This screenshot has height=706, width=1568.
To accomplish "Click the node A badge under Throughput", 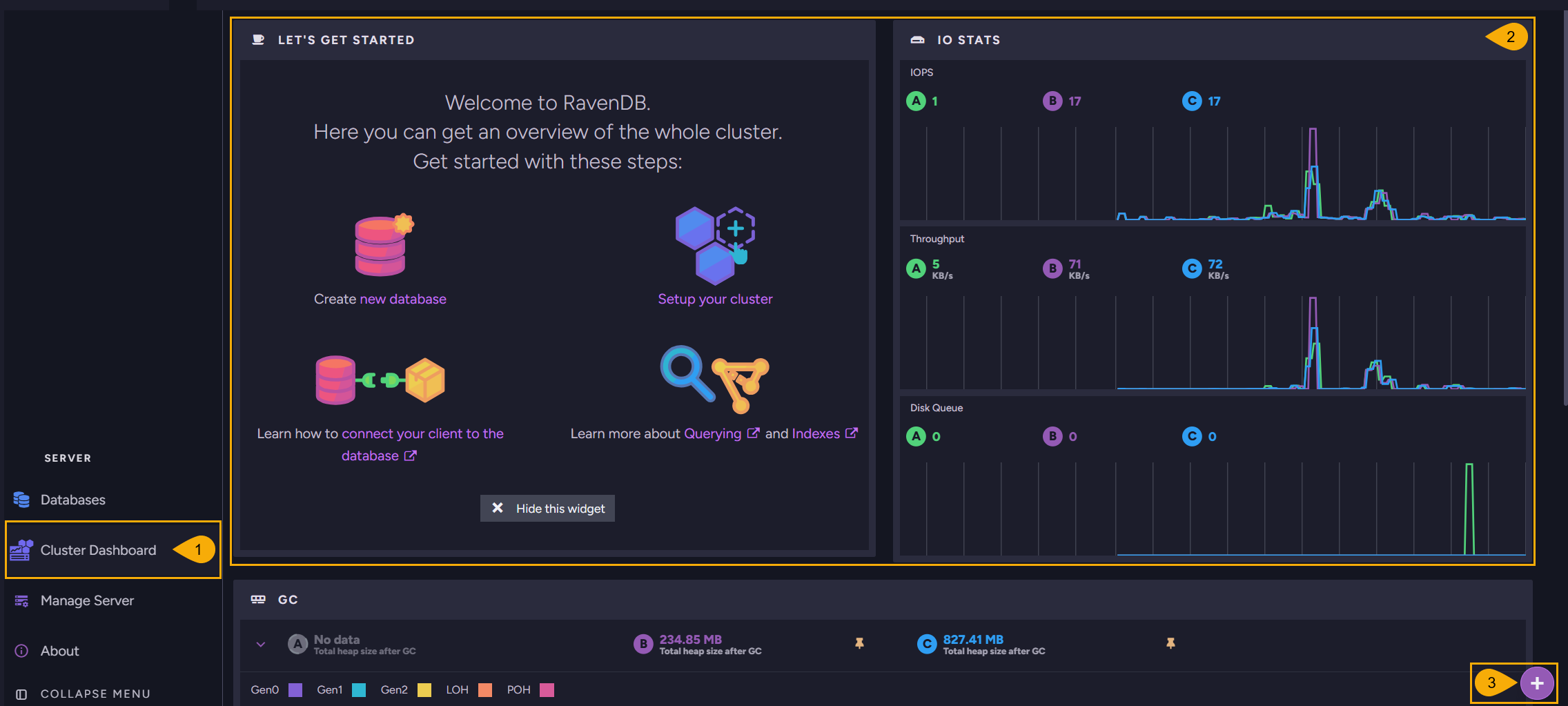I will click(x=916, y=268).
